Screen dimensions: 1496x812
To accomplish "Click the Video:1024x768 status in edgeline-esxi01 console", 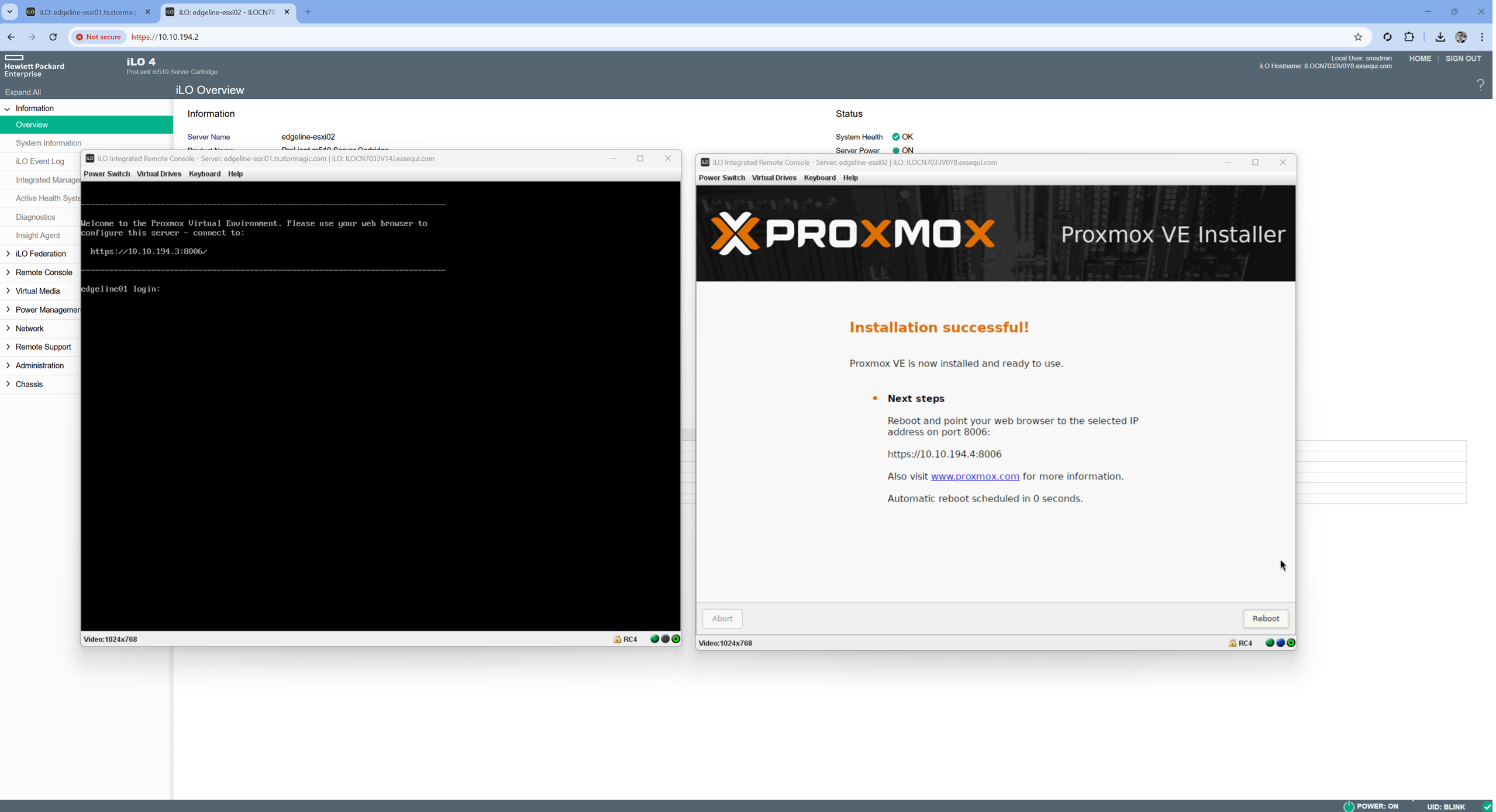I will (x=111, y=639).
